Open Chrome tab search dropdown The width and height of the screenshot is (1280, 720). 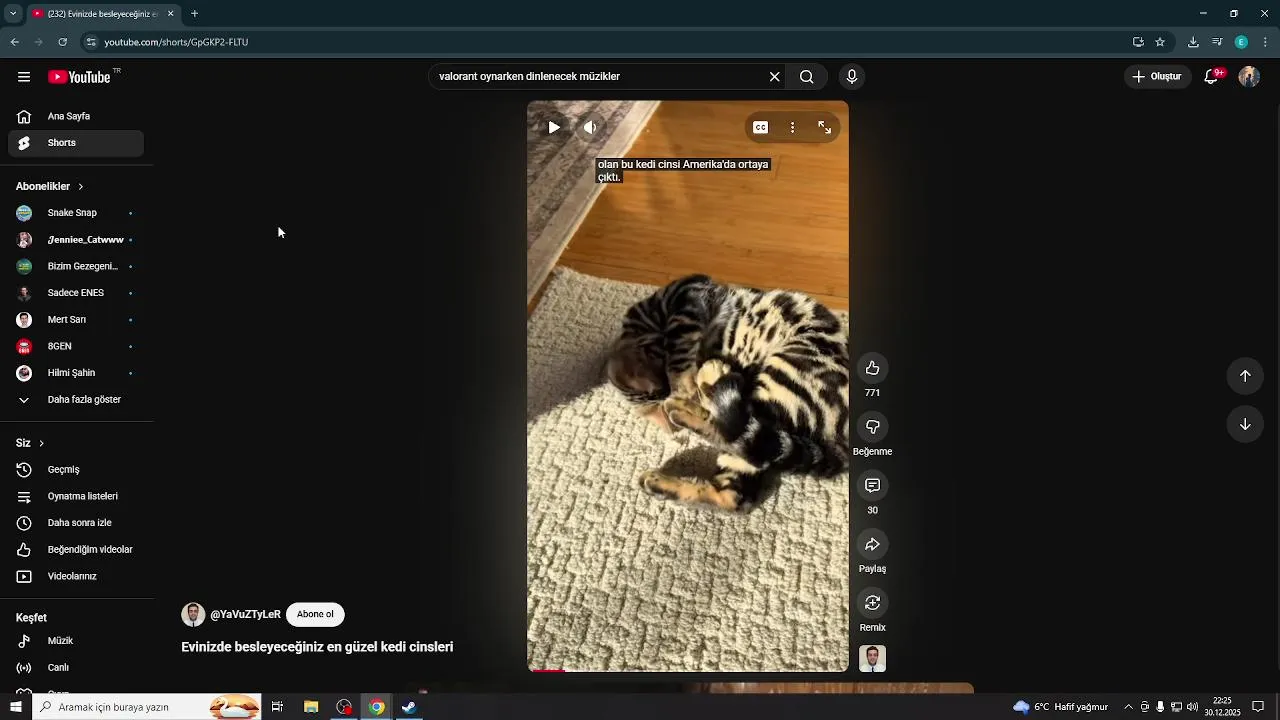(12, 14)
